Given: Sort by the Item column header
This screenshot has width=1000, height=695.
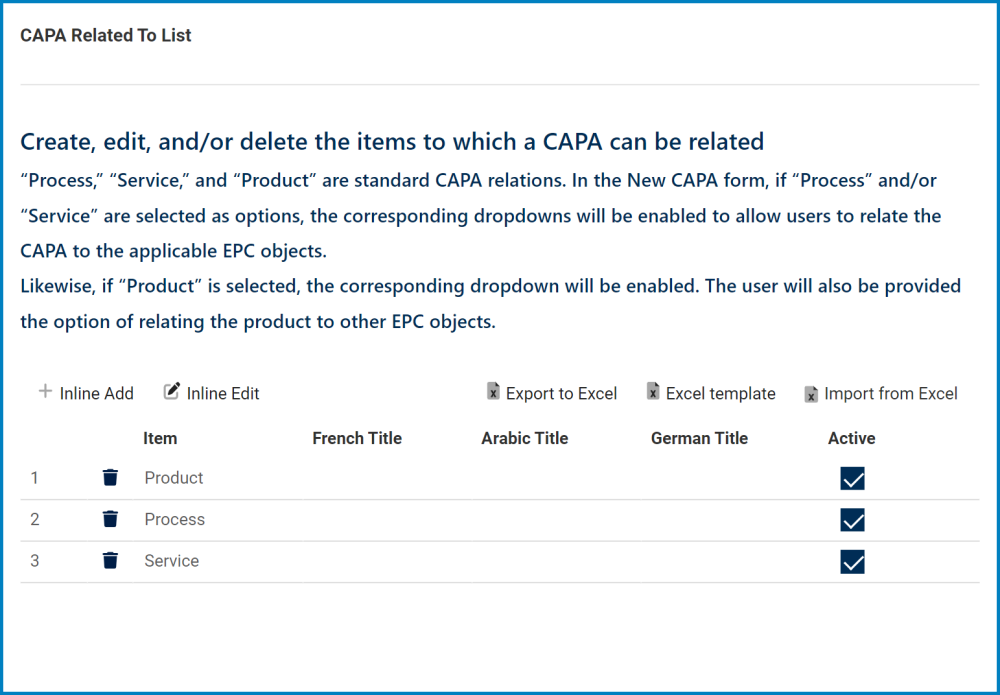Looking at the screenshot, I should coord(160,438).
